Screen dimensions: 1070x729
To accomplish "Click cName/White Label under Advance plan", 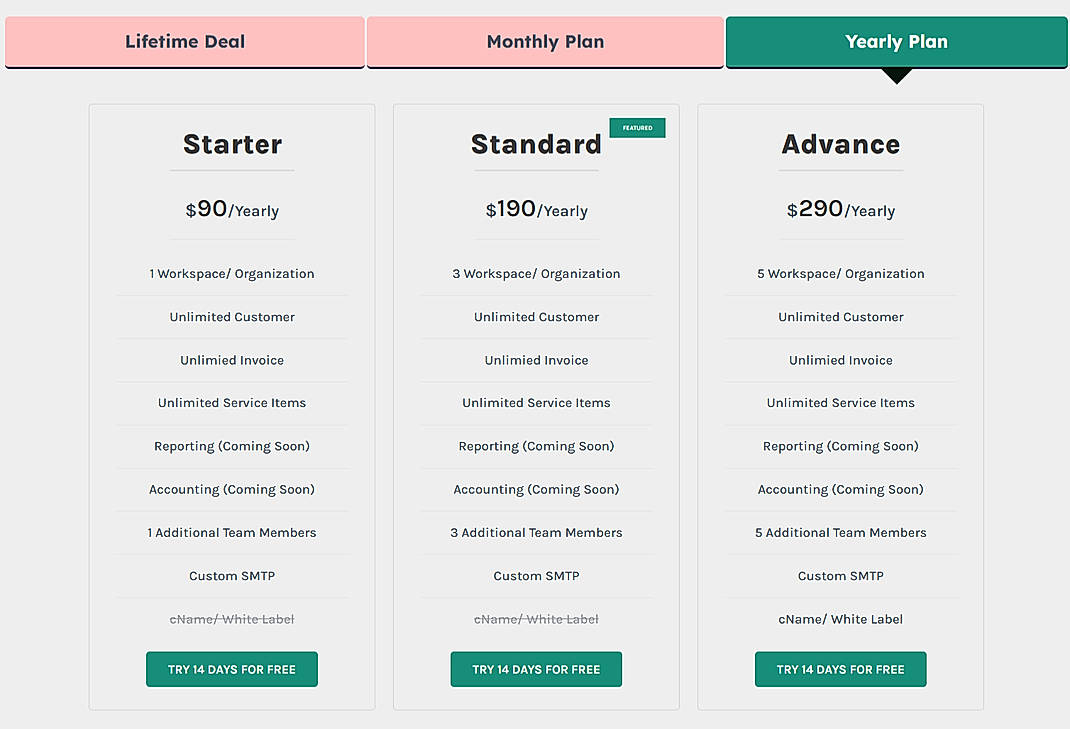I will 840,619.
